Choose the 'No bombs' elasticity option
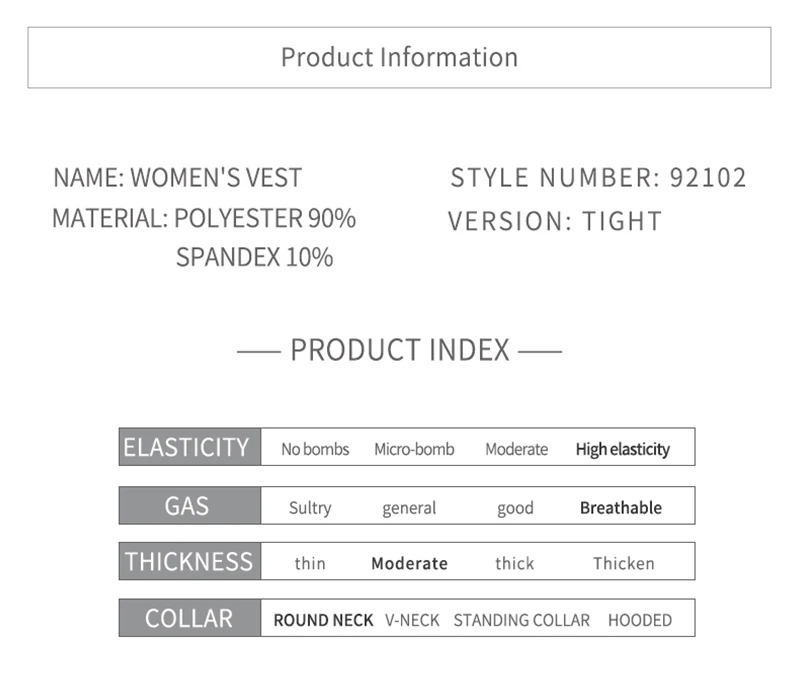Viewport: 800px width, 697px height. (x=315, y=449)
